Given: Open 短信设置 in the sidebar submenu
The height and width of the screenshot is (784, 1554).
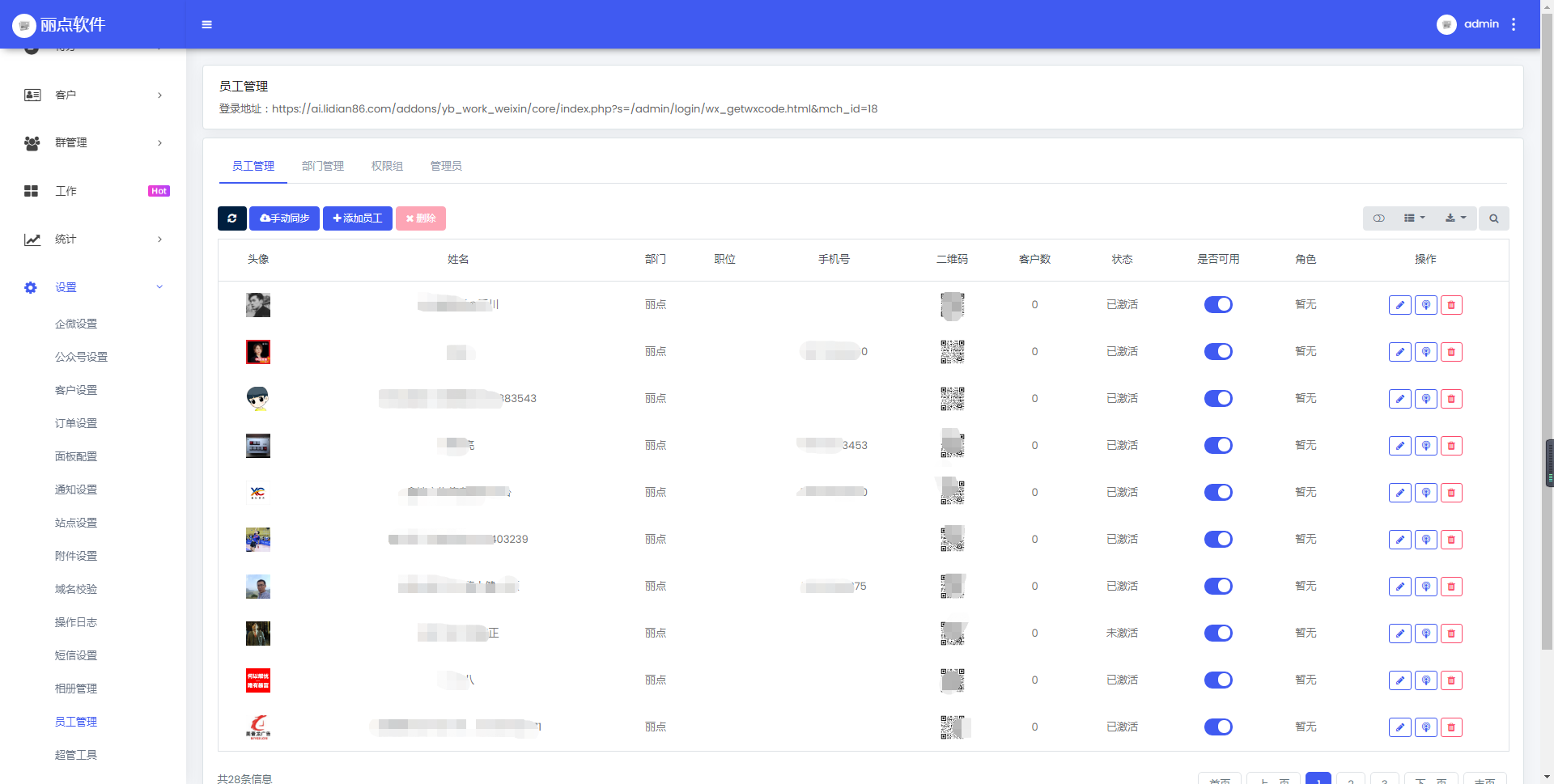Looking at the screenshot, I should (76, 655).
